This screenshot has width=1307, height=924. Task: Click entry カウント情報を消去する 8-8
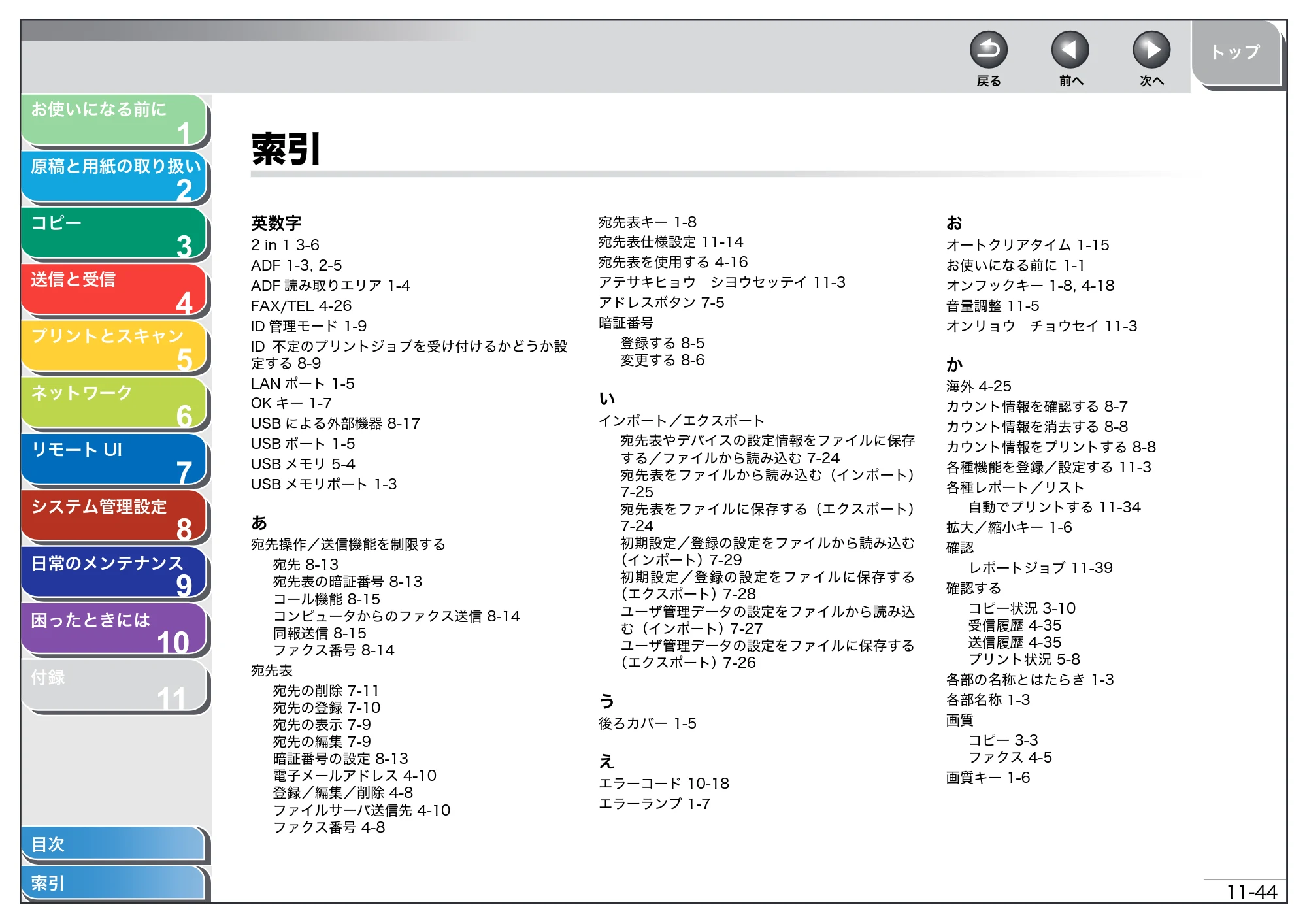(1037, 427)
